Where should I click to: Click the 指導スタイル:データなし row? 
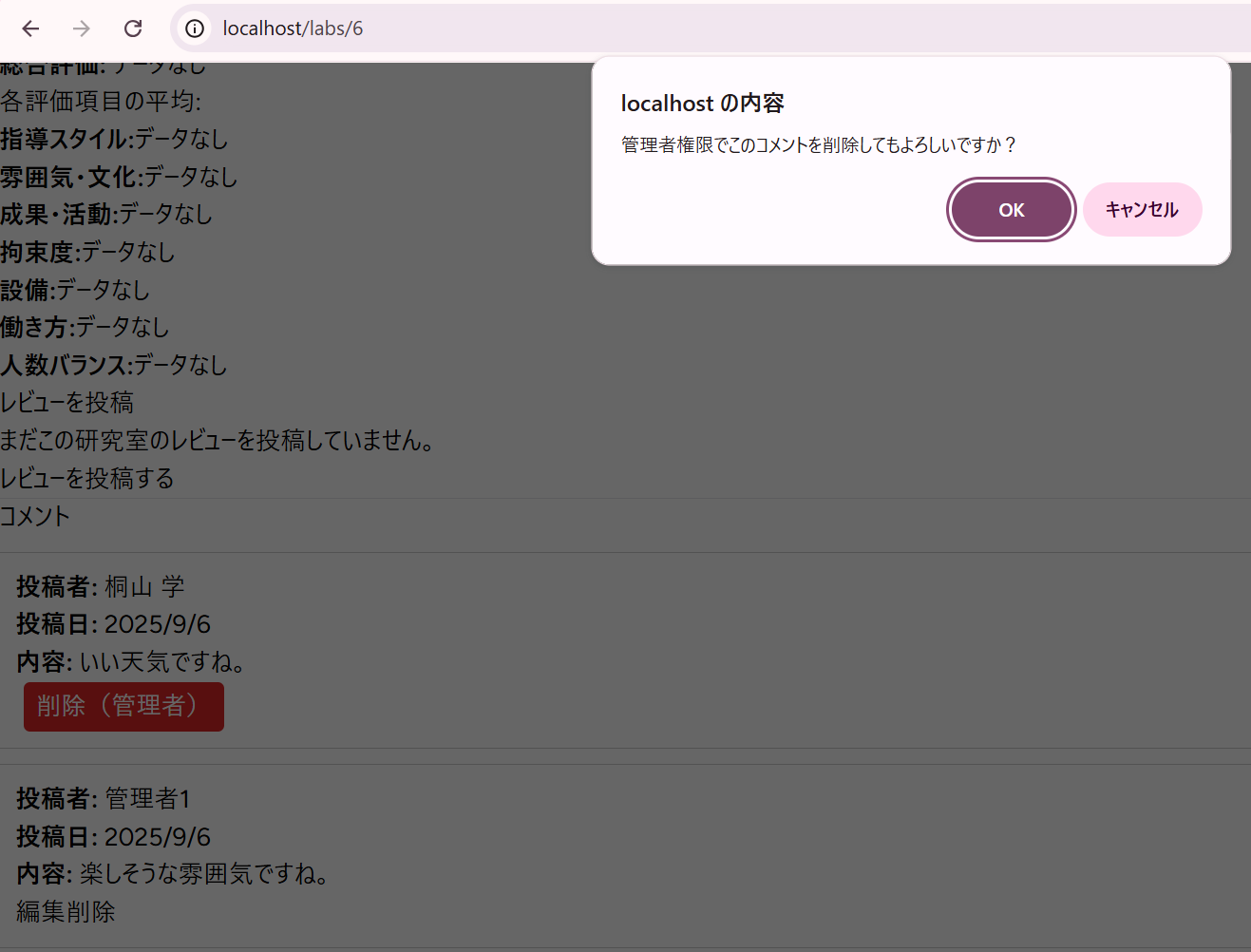[x=114, y=139]
